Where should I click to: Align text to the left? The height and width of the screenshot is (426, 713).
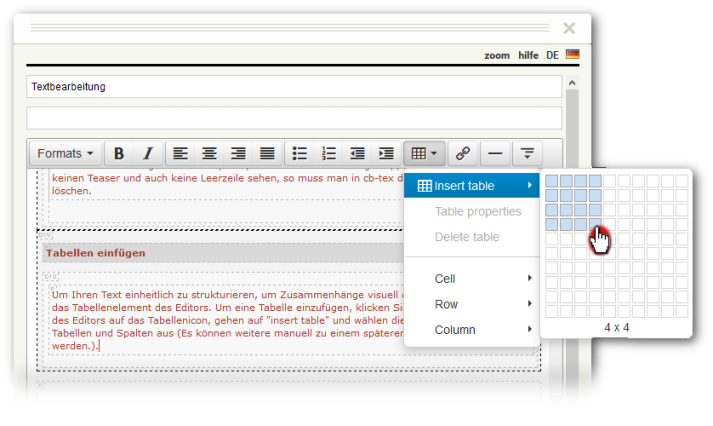[x=180, y=153]
